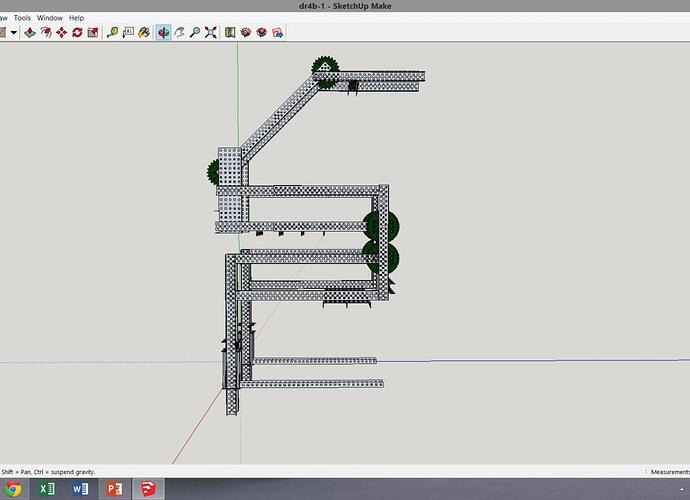Select the Text label tool
690x500 pixels.
click(128, 33)
